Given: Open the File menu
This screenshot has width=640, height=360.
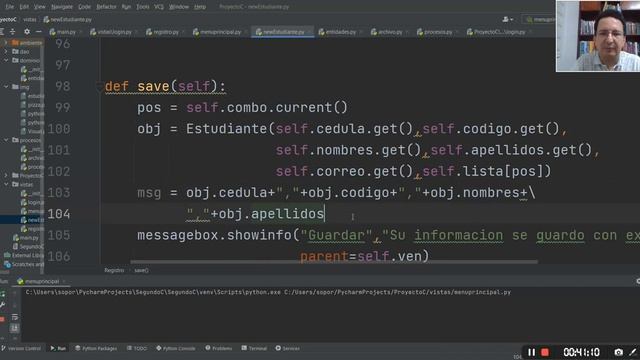Looking at the screenshot, I should (x=10, y=7).
